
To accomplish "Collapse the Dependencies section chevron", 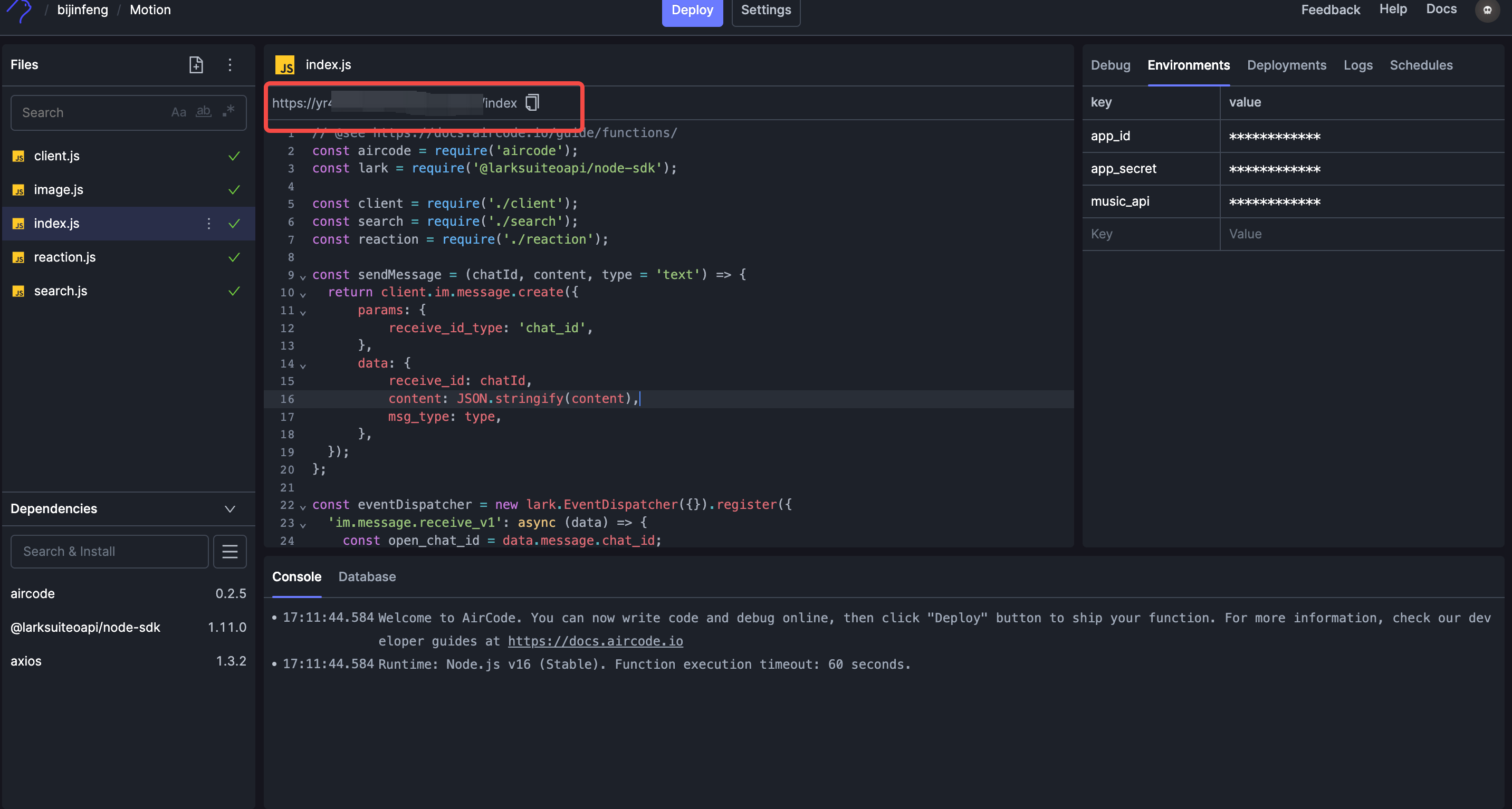I will click(230, 509).
